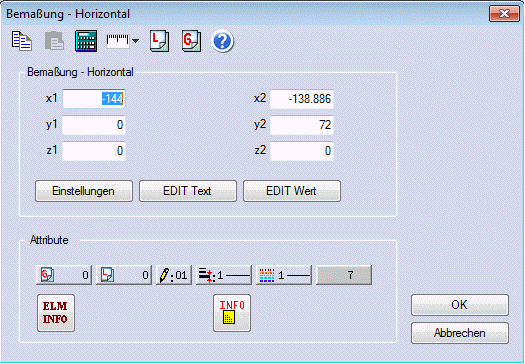Click the grayed-out paste clipboard icon
525x364 pixels.
[x=54, y=41]
